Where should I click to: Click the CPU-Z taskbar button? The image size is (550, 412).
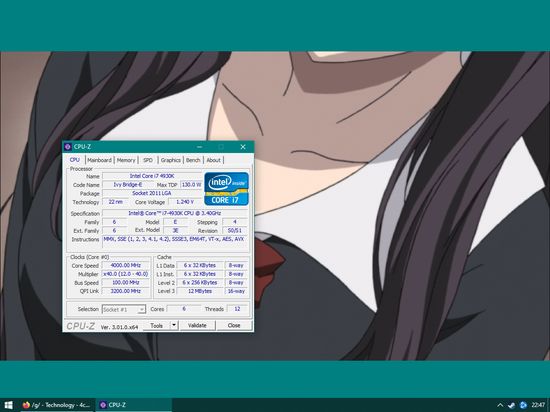click(134, 405)
